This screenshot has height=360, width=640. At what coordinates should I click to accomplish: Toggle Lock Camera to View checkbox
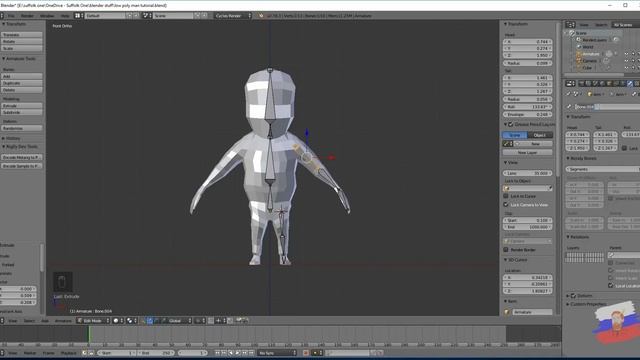click(x=506, y=204)
